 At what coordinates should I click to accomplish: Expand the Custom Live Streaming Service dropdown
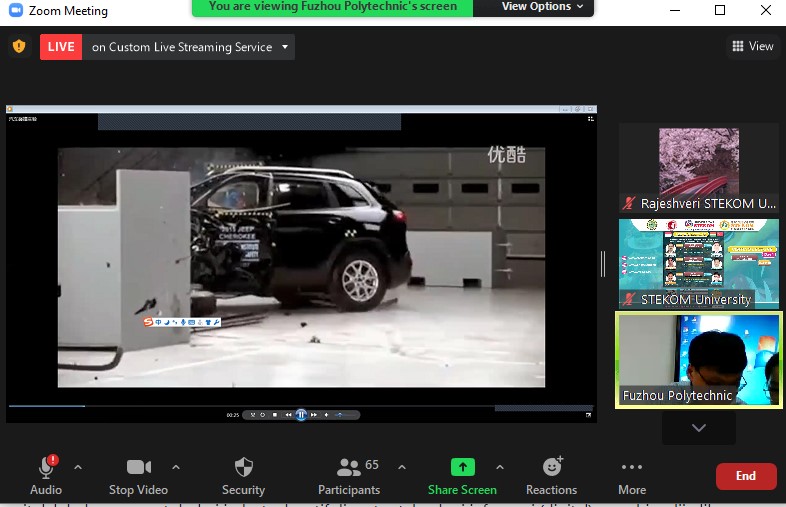click(x=285, y=47)
